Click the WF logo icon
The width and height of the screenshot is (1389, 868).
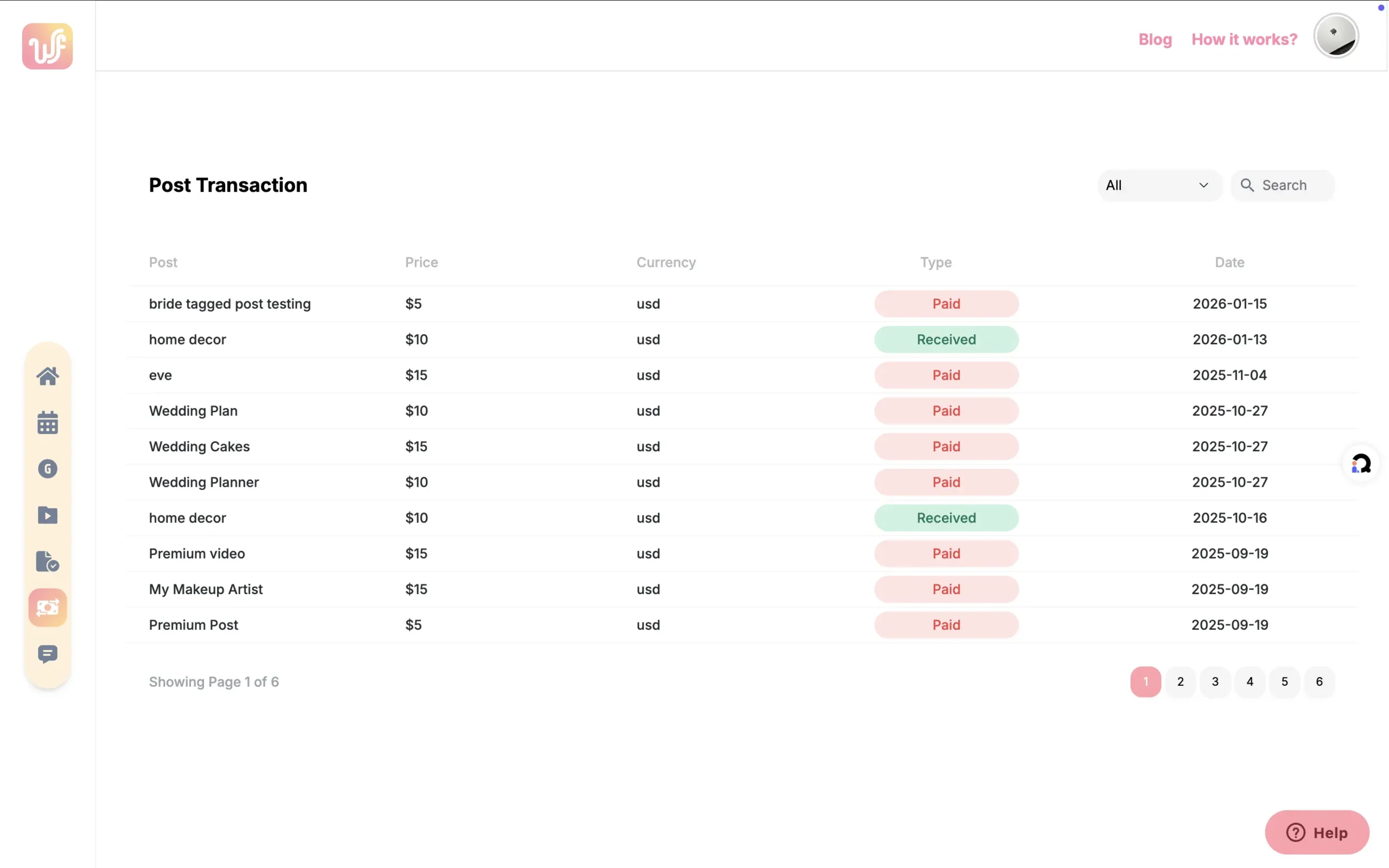click(x=48, y=47)
